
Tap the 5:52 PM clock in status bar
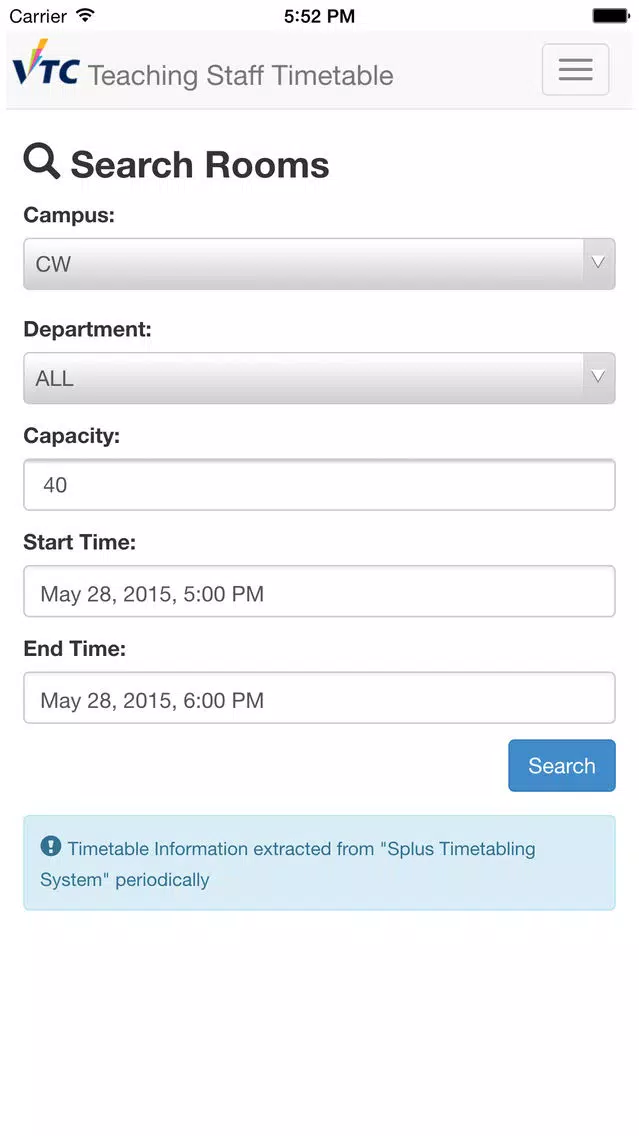(320, 16)
